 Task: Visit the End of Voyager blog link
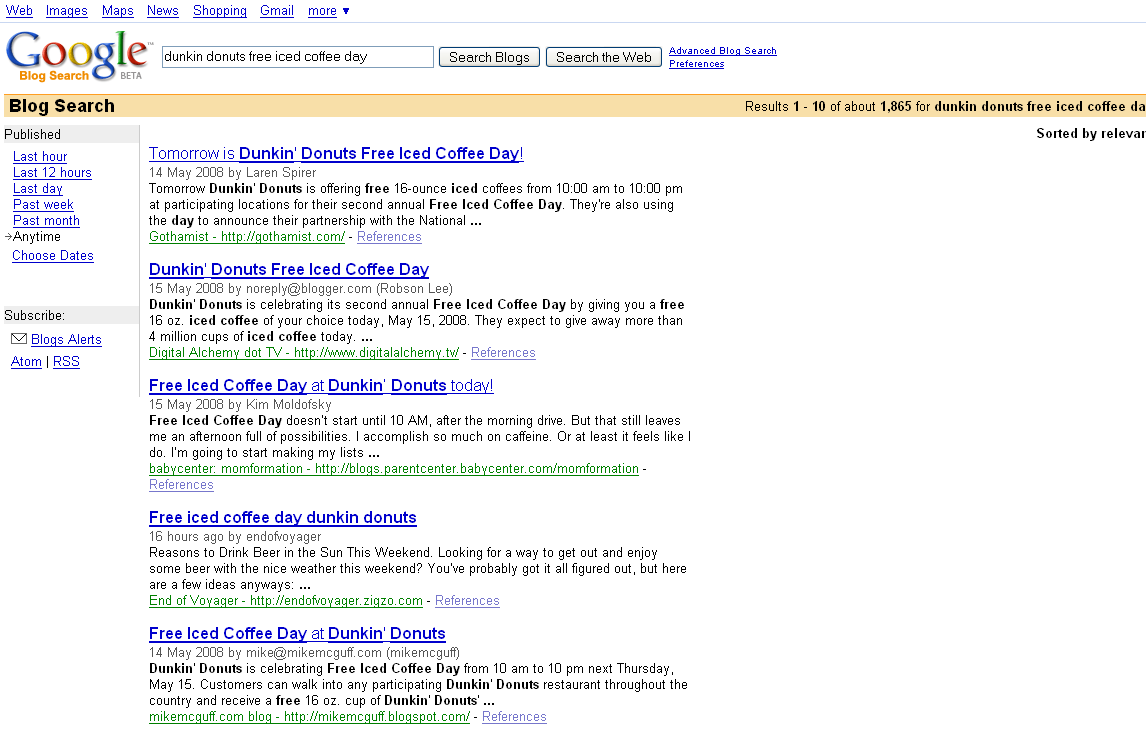286,601
